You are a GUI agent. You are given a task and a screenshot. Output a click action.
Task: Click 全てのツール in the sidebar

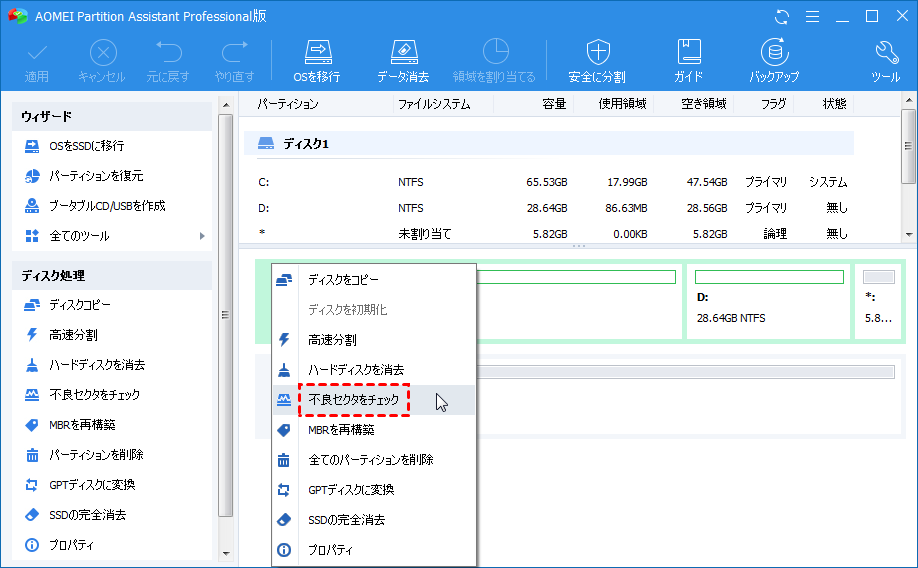[79, 236]
